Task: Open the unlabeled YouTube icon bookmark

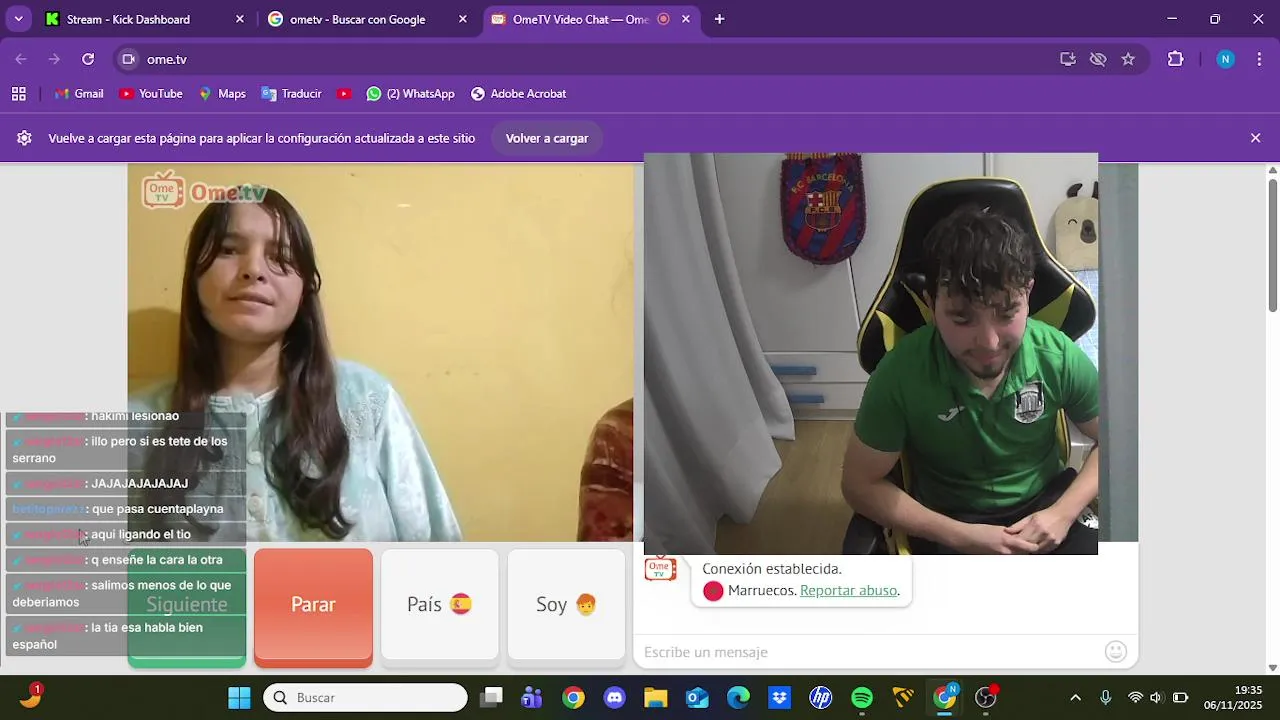Action: pos(344,93)
